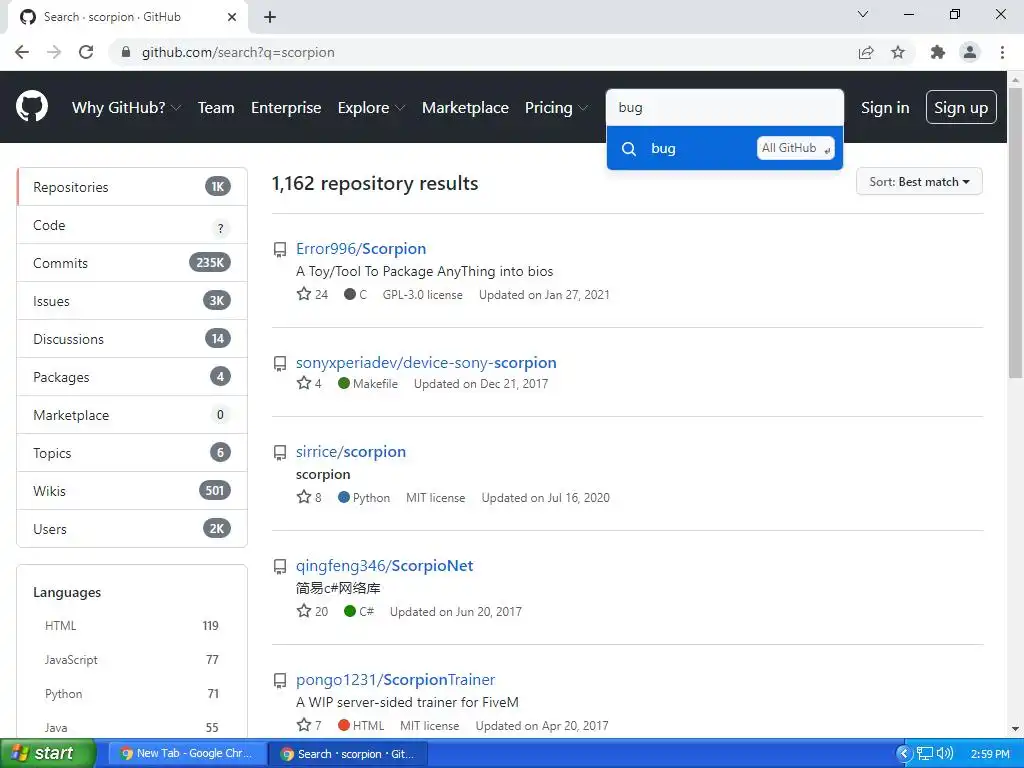
Task: Select the Packages search filter
Action: pyautogui.click(x=132, y=377)
